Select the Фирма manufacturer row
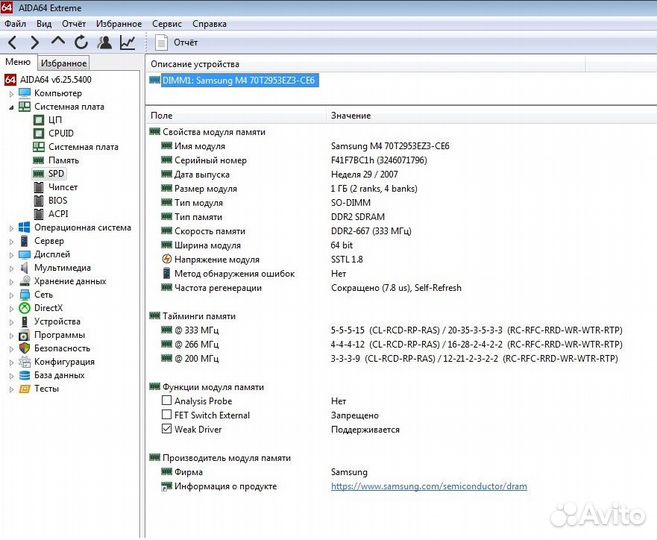Image resolution: width=657 pixels, height=540 pixels. [x=402, y=472]
